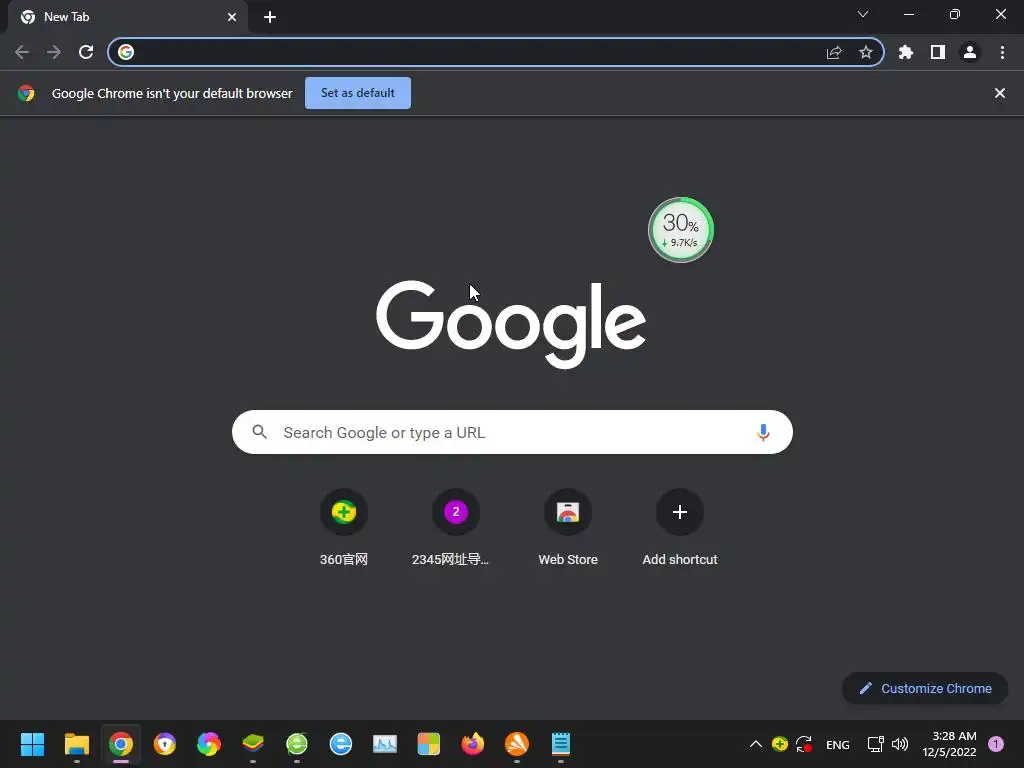Open the tab search chevron
The image size is (1024, 768).
click(x=863, y=14)
